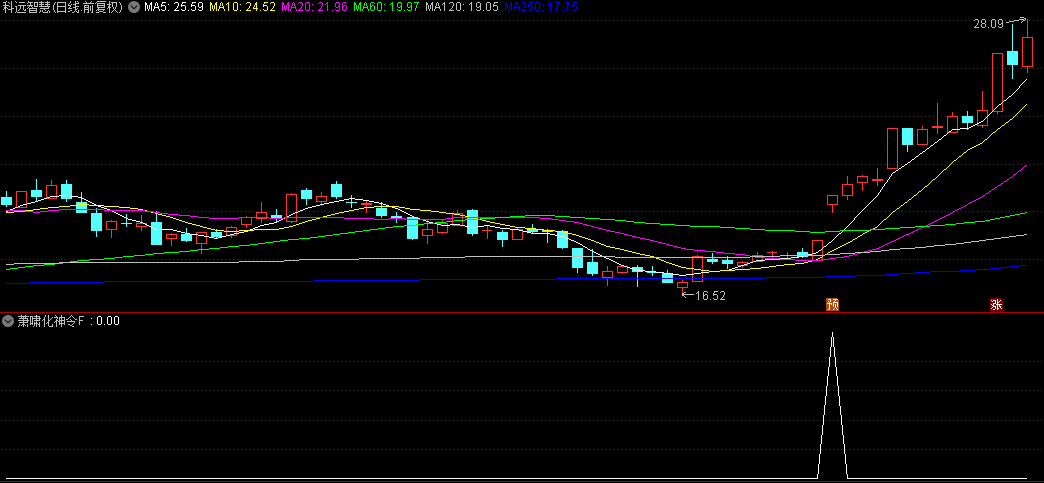Click the last red candlestick at far right
Viewport: 1044px width, 483px height.
(x=1027, y=51)
